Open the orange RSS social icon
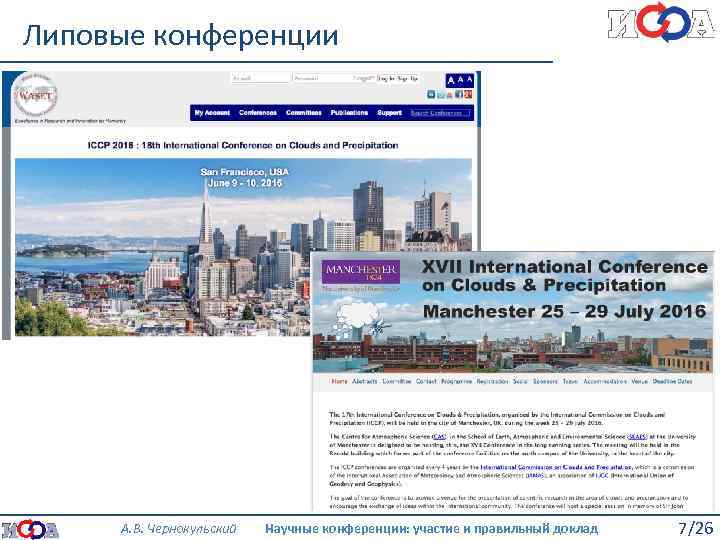 point(450,95)
